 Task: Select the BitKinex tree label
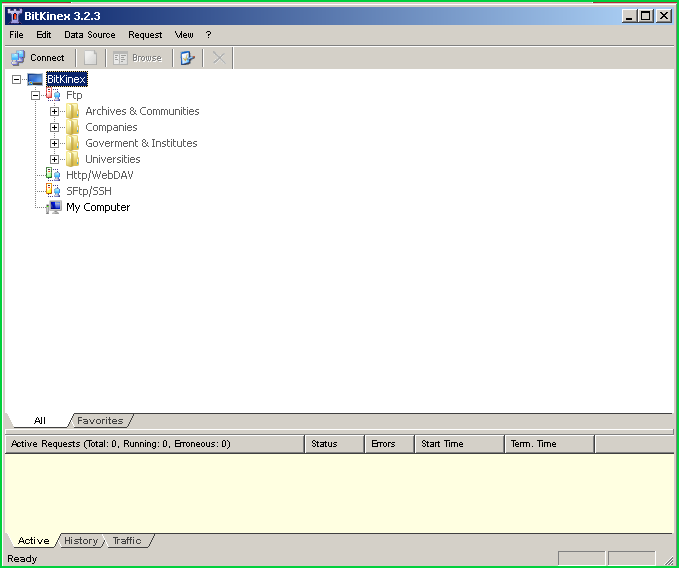click(x=67, y=79)
